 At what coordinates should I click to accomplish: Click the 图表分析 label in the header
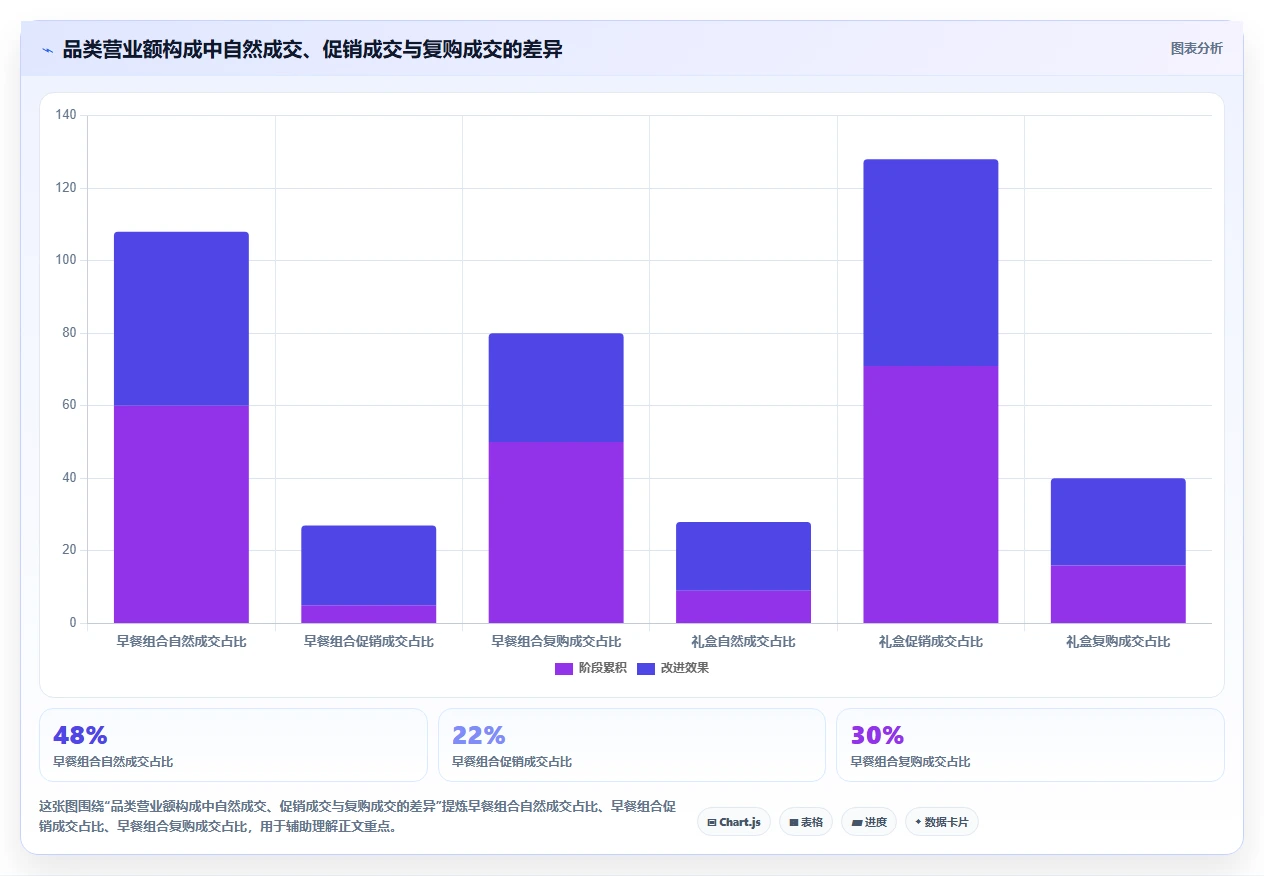(1196, 48)
